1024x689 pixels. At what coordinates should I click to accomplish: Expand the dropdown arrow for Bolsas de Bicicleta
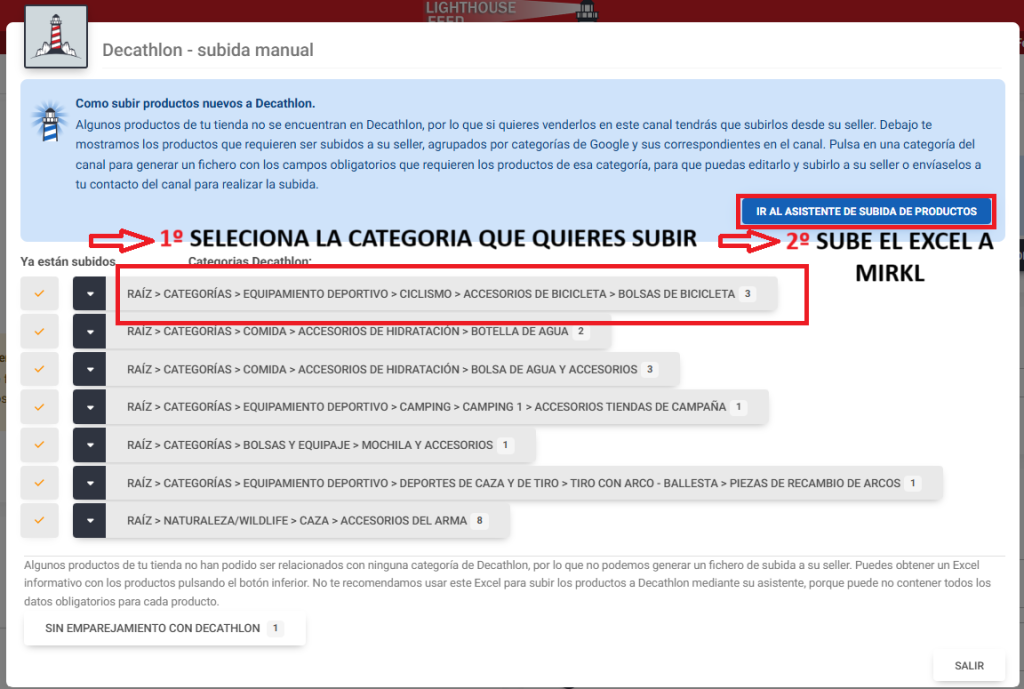point(89,294)
